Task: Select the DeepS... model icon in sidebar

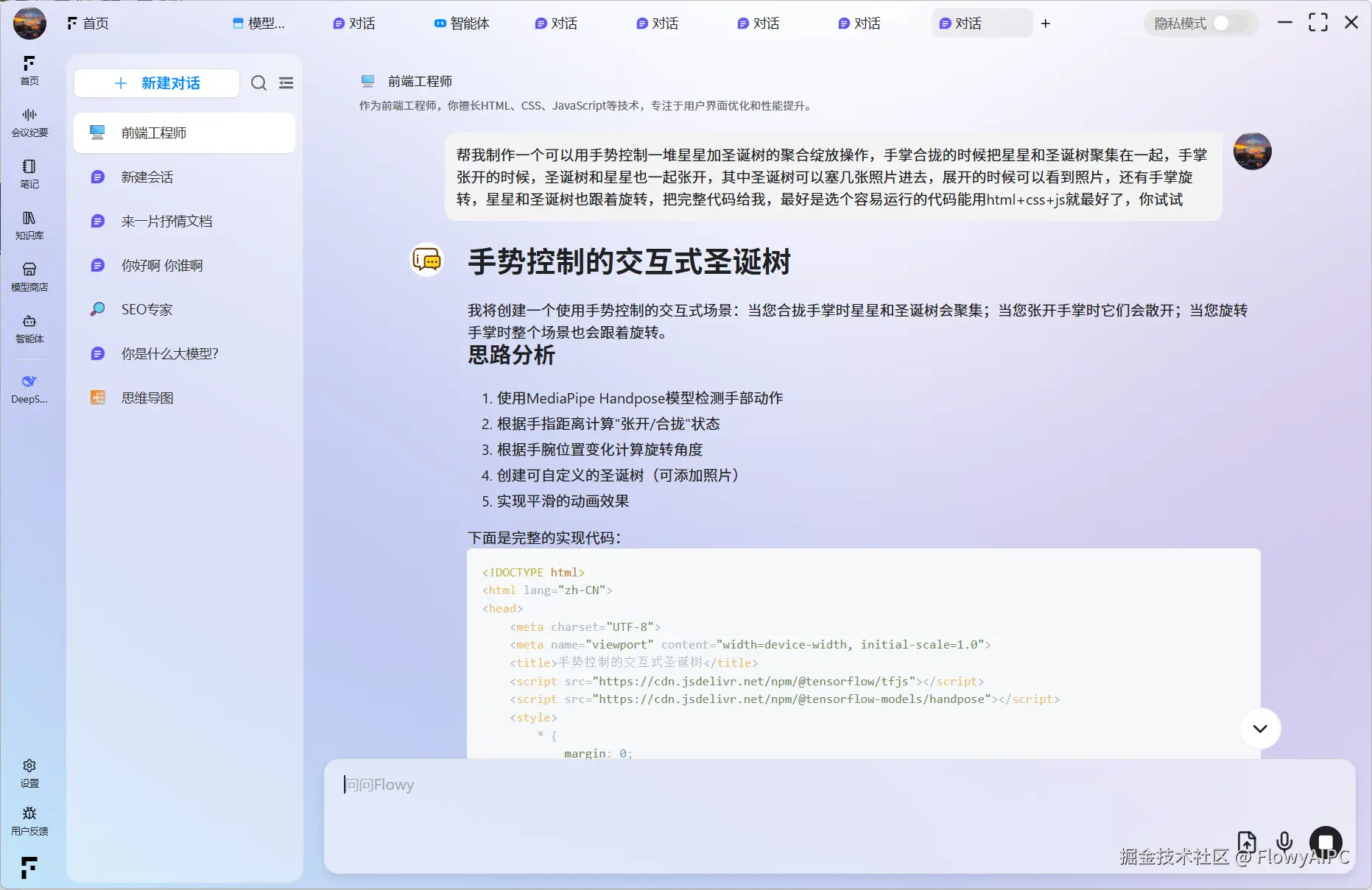Action: tap(29, 389)
